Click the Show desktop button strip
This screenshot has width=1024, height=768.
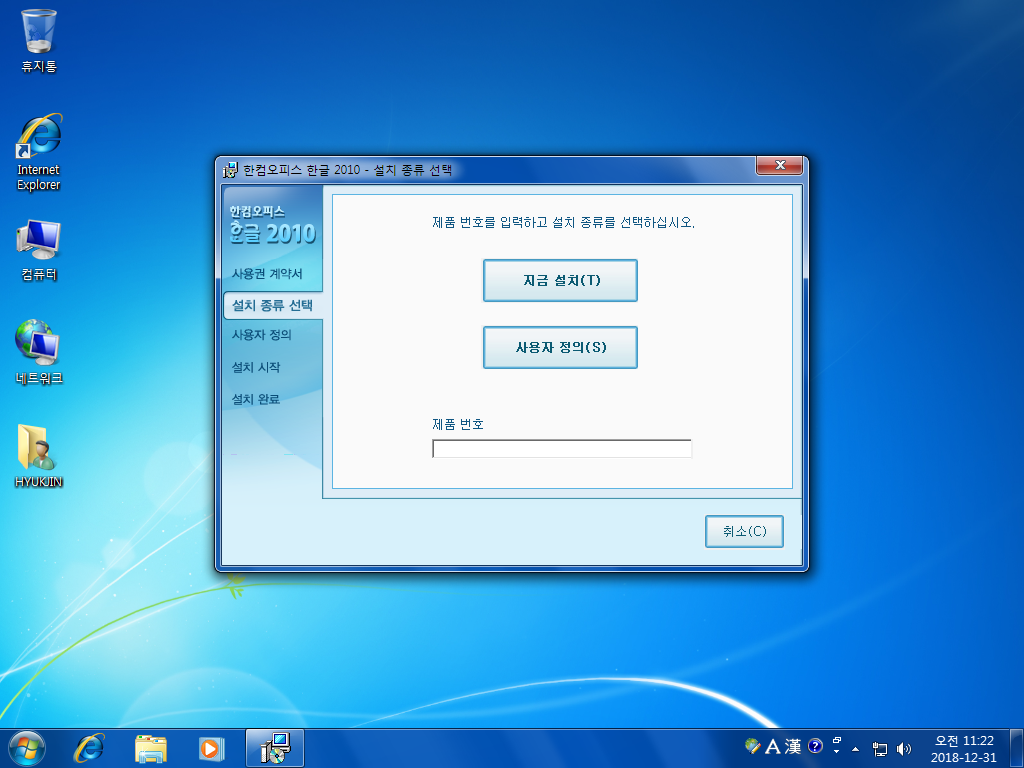[1017, 748]
